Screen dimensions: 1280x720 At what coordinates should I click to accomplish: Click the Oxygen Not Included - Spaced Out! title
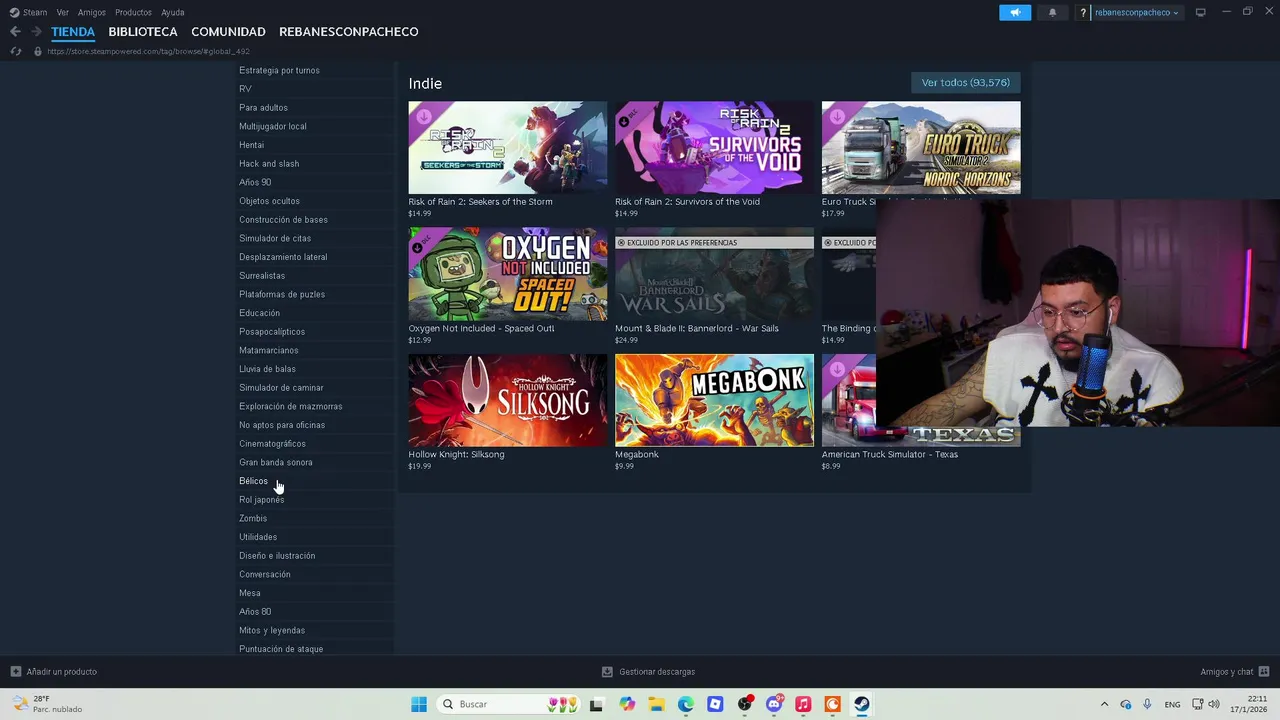pos(481,328)
